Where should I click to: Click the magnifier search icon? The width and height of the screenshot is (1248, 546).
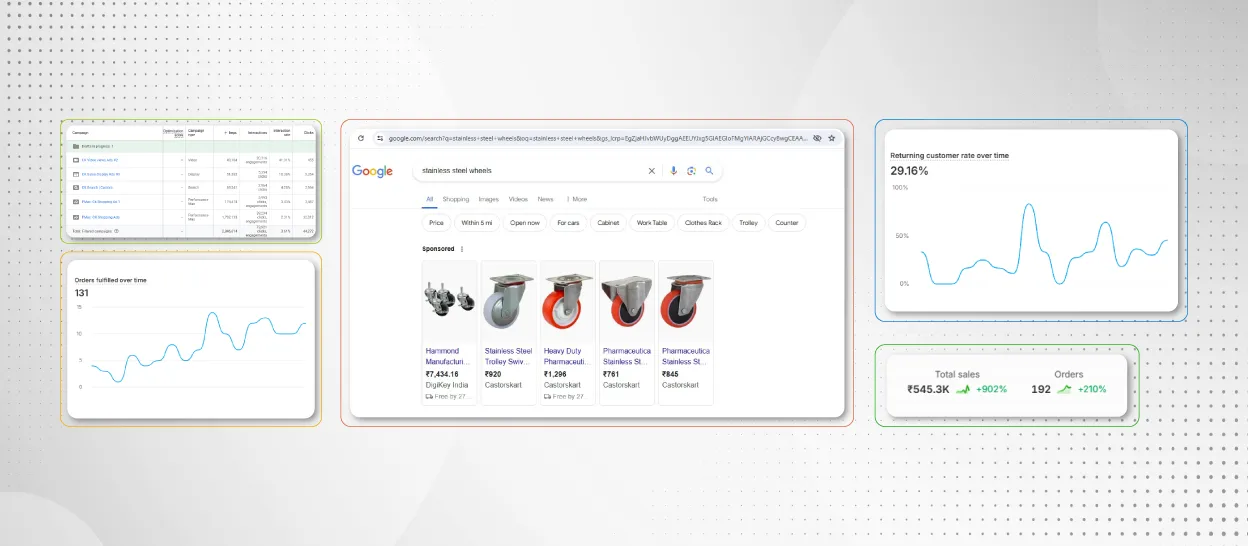click(709, 171)
